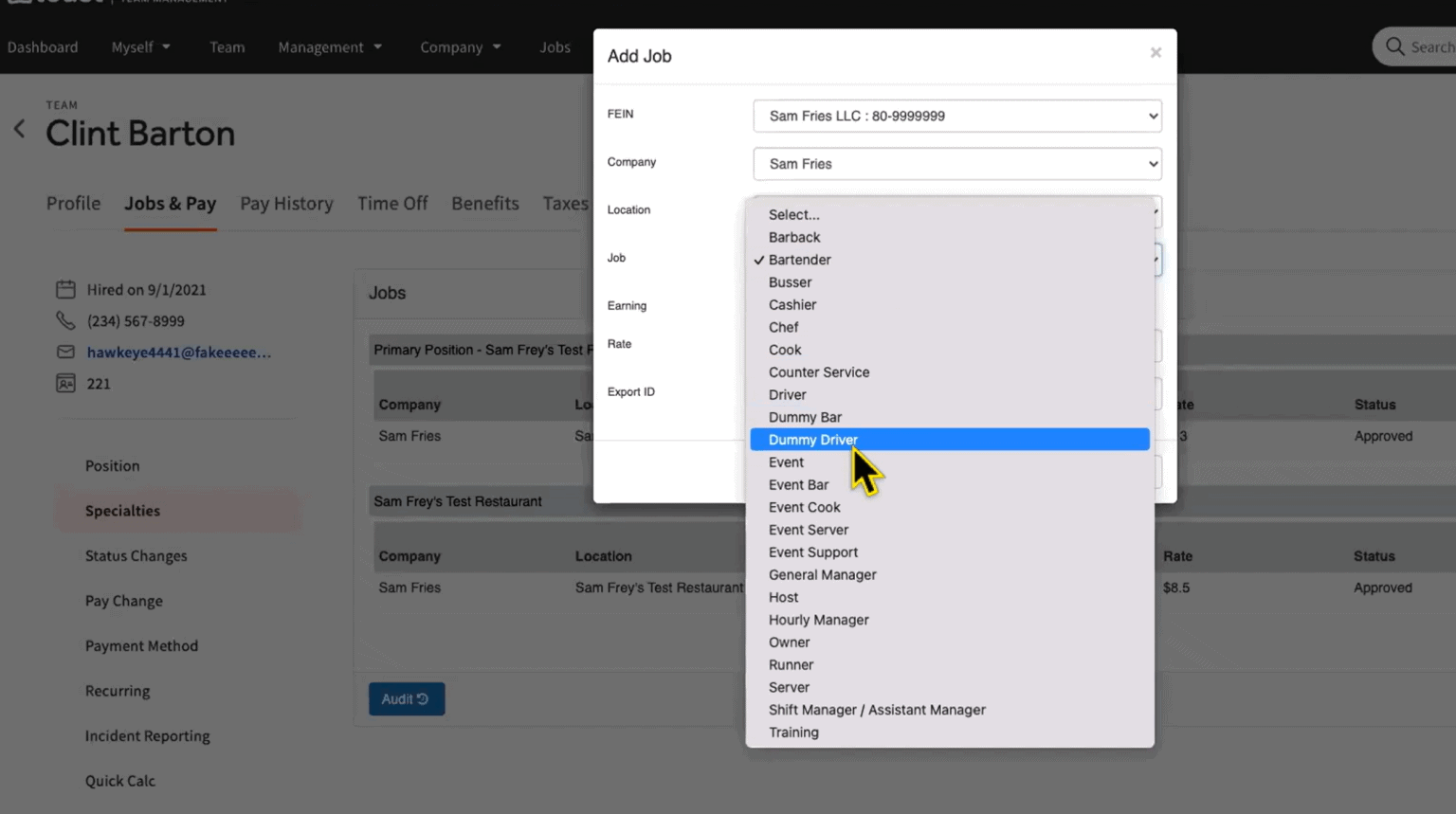Image resolution: width=1456 pixels, height=814 pixels.
Task: Select Dummy Driver from the job list
Action: point(812,440)
